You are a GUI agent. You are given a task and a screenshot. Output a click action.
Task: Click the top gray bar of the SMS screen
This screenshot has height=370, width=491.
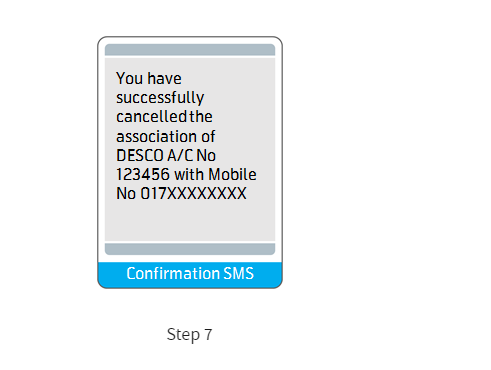pos(190,50)
